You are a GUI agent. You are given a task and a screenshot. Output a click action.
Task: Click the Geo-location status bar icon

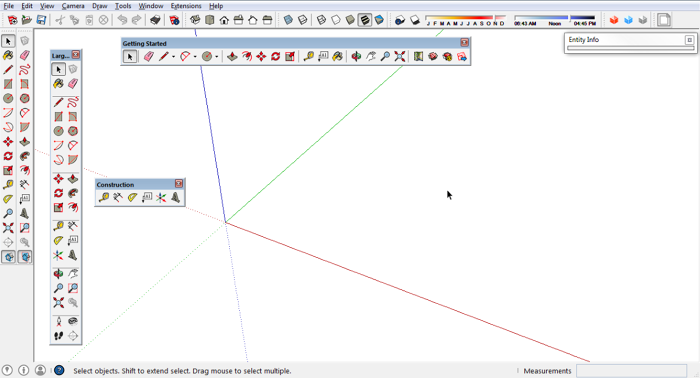coord(8,370)
